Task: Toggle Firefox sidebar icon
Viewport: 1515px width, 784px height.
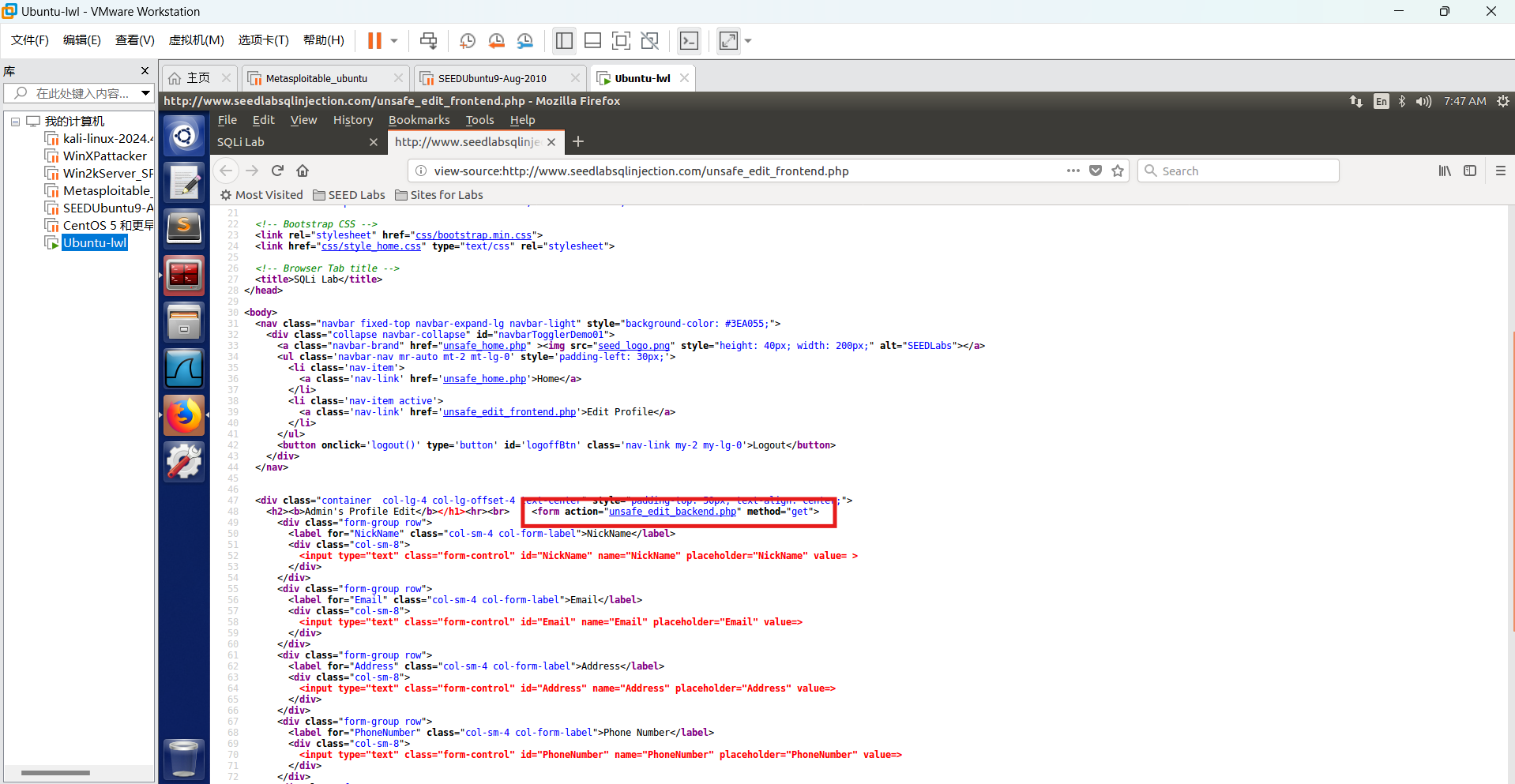Action: click(1470, 171)
